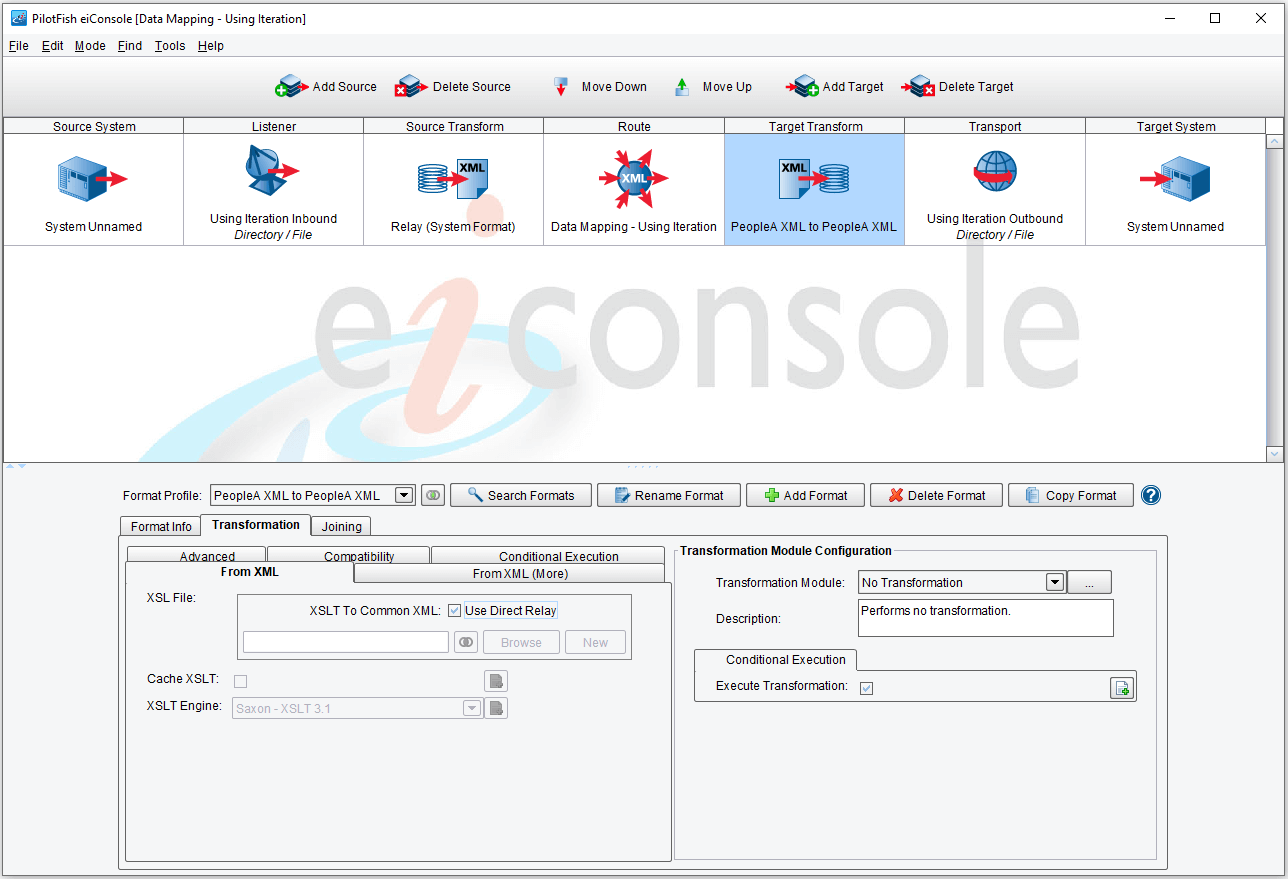Viewport: 1288px width, 879px height.
Task: Switch to the Joining tab
Action: pyautogui.click(x=342, y=526)
